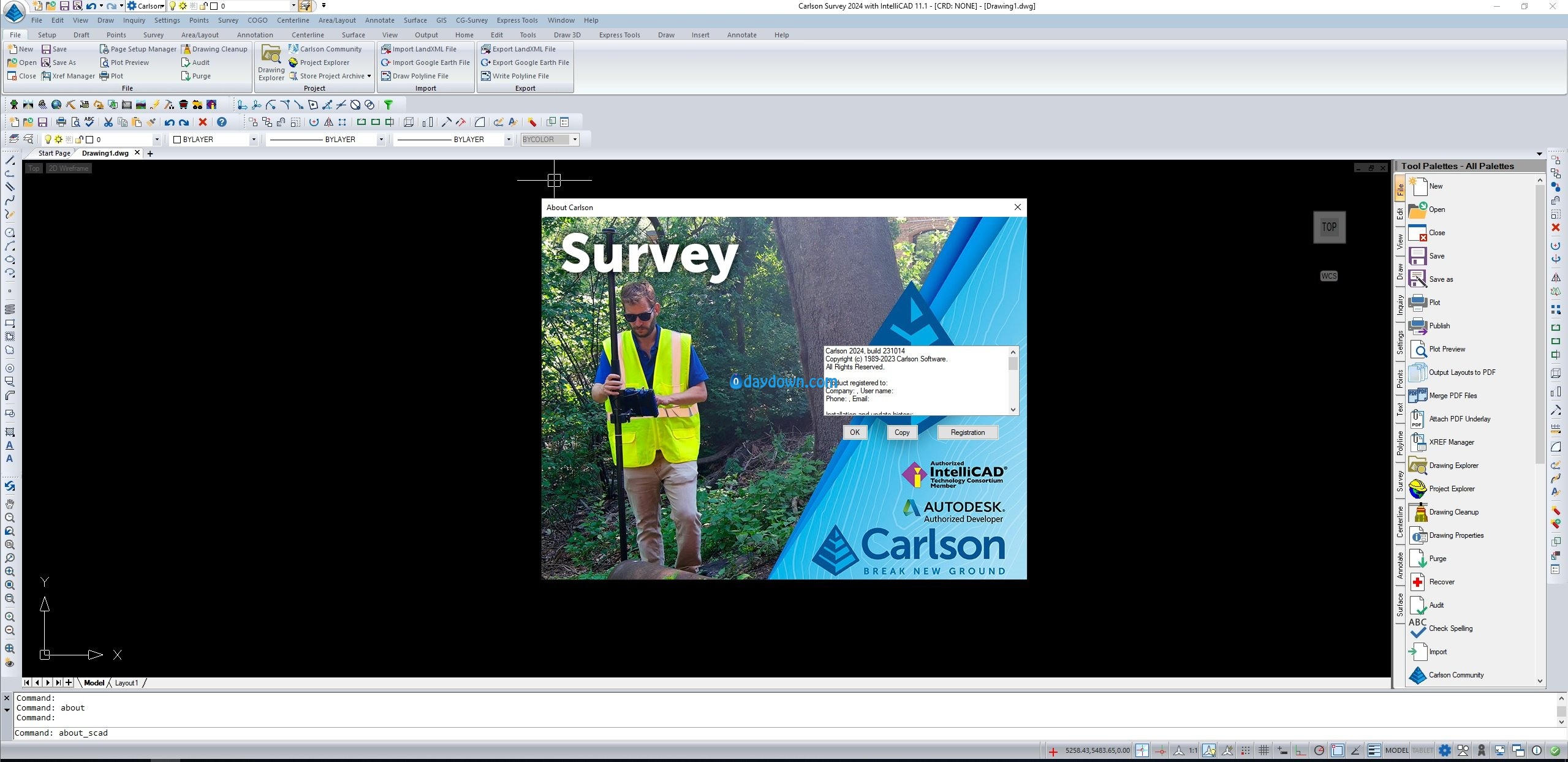Open the BYCOLOR plot style dropdown
1568x762 pixels.
575,140
